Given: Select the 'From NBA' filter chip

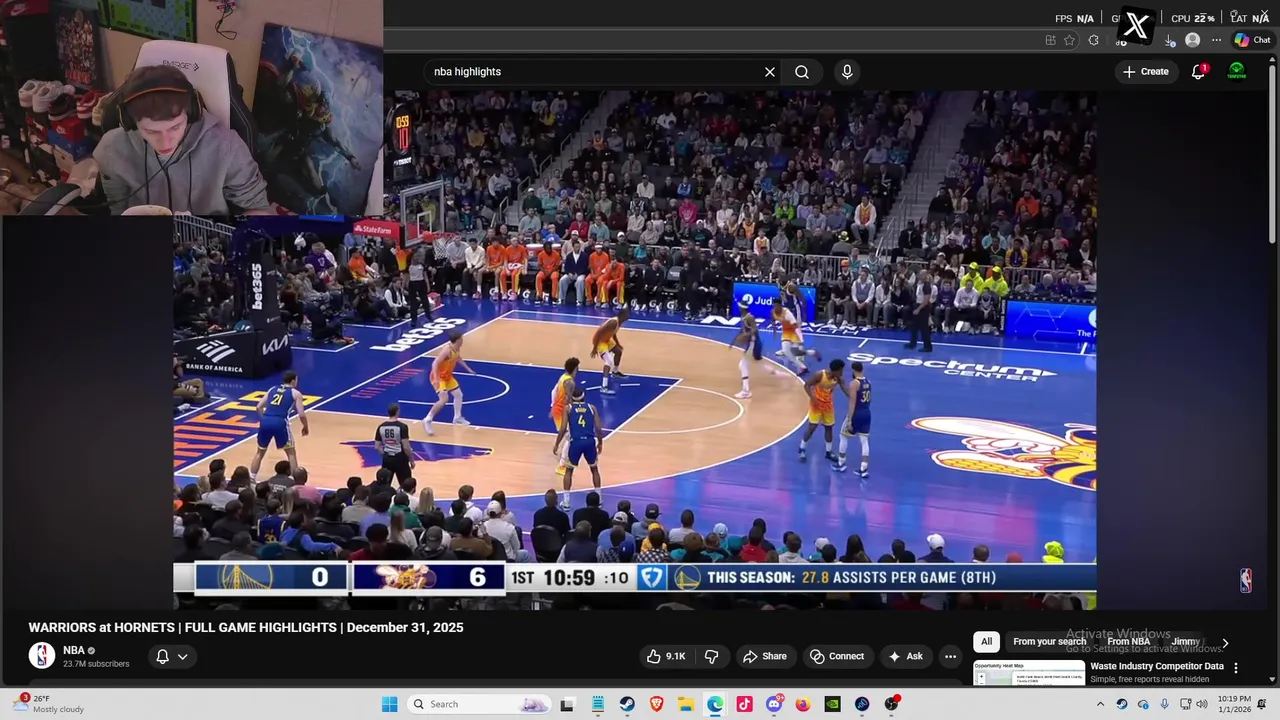Looking at the screenshot, I should point(1128,642).
